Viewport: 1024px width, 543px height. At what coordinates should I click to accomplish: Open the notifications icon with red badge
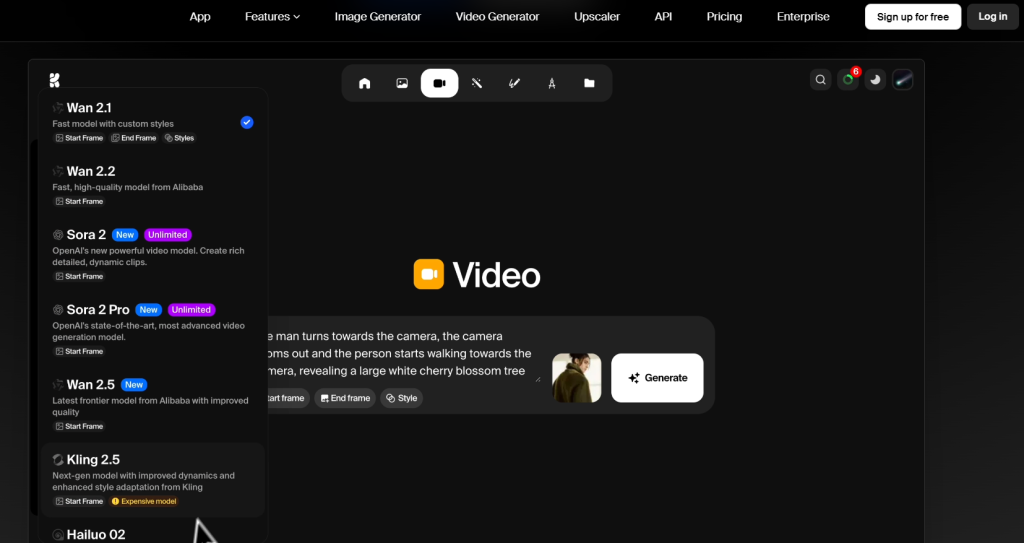pos(848,80)
